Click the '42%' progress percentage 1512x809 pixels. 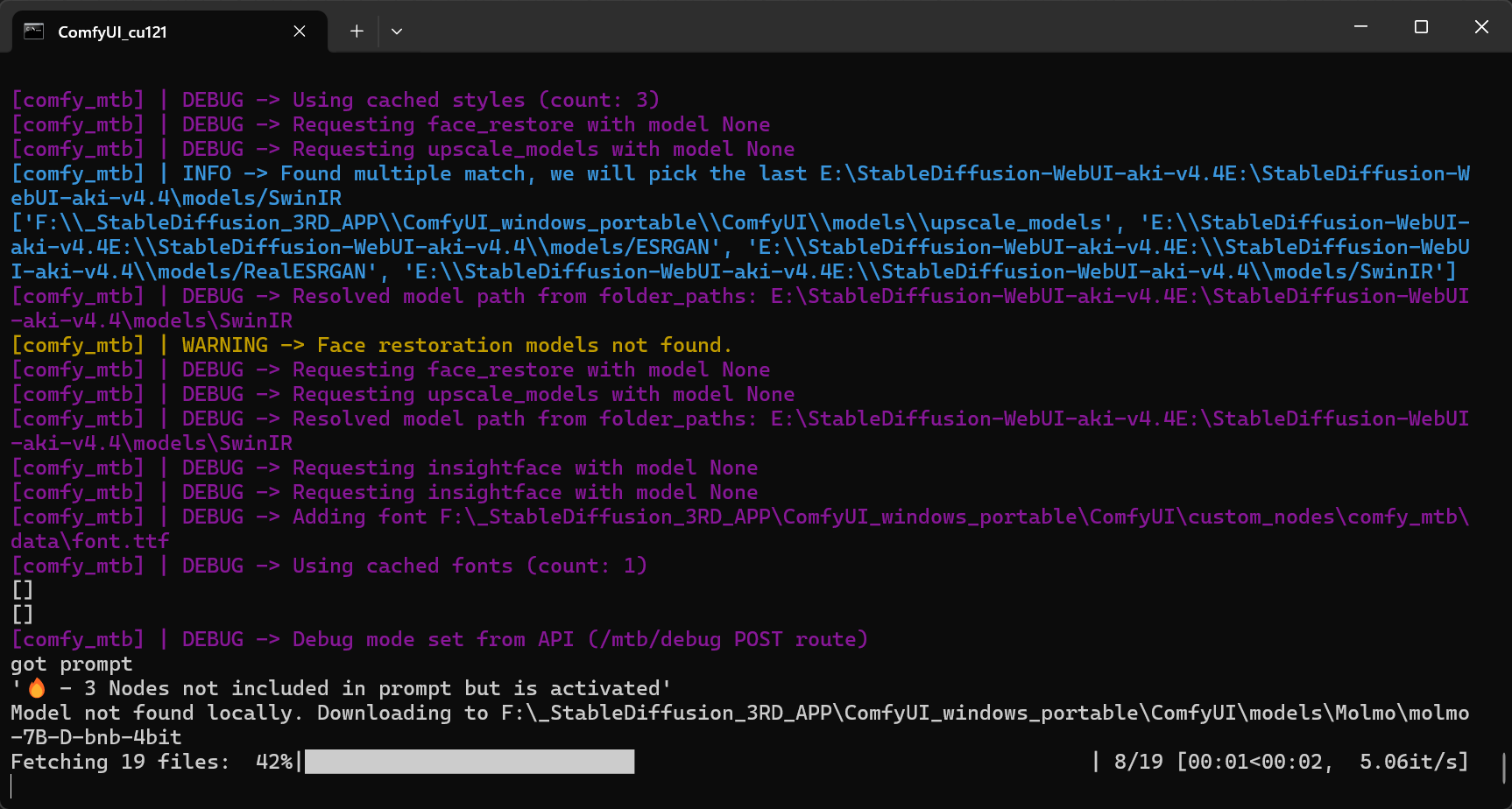pyautogui.click(x=274, y=762)
